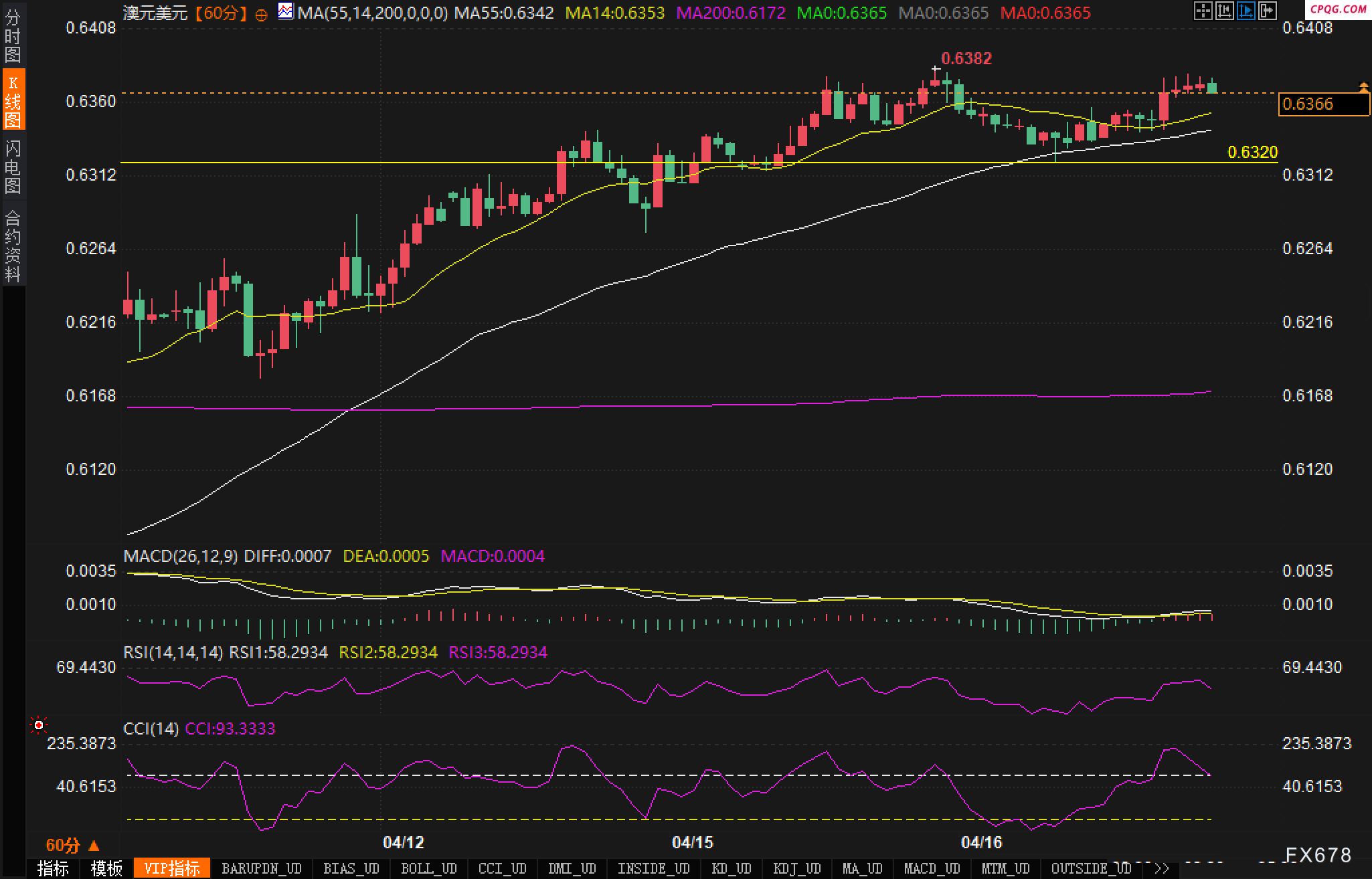
Task: Click the MA14:0.6353 legend value
Action: coord(615,13)
